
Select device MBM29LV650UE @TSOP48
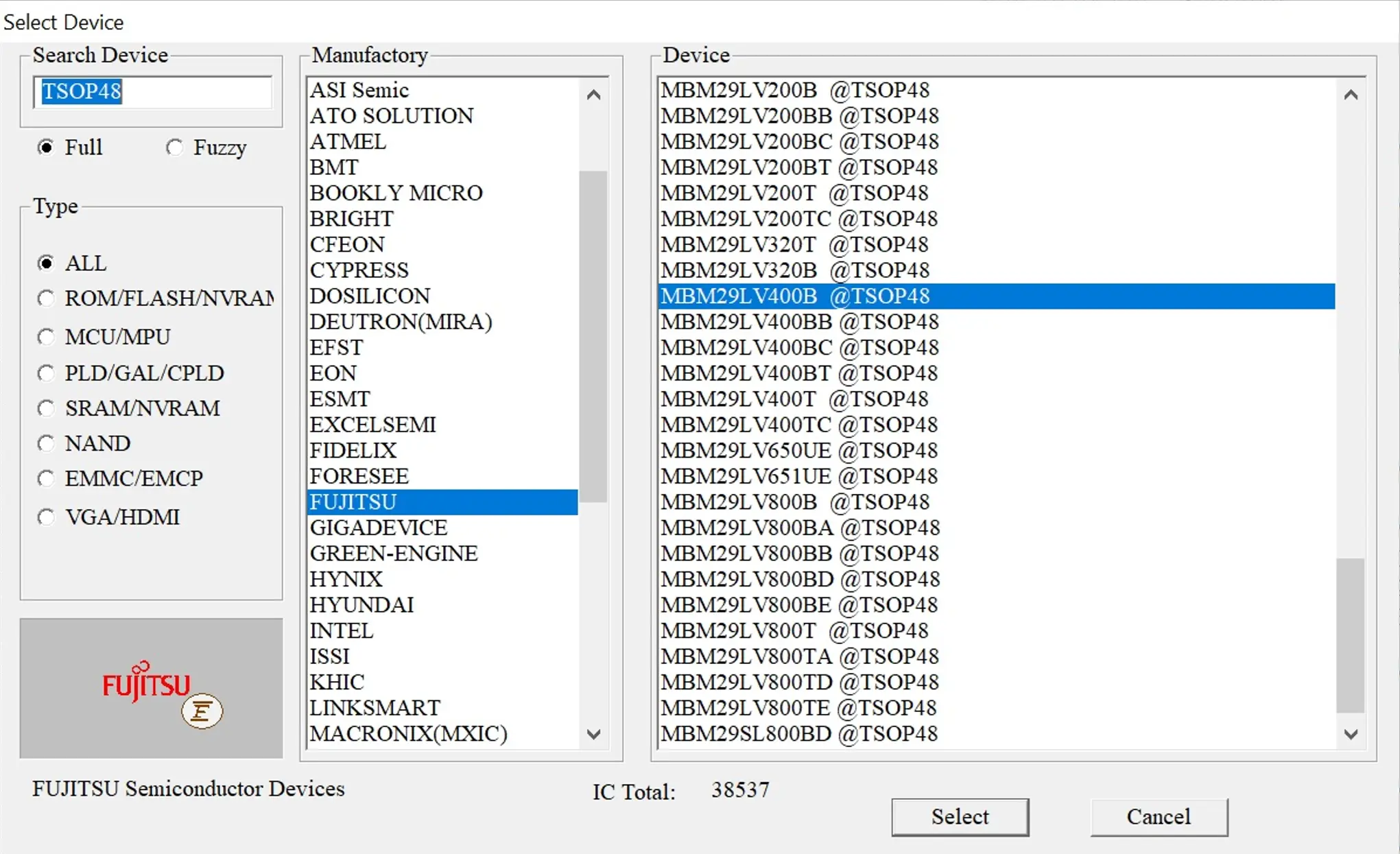point(996,450)
